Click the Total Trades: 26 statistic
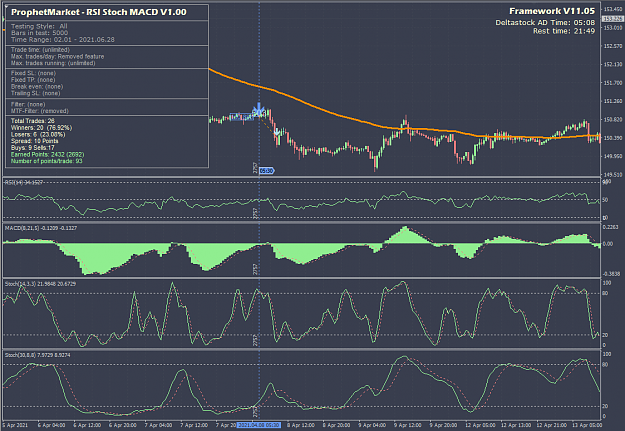 click(x=33, y=121)
